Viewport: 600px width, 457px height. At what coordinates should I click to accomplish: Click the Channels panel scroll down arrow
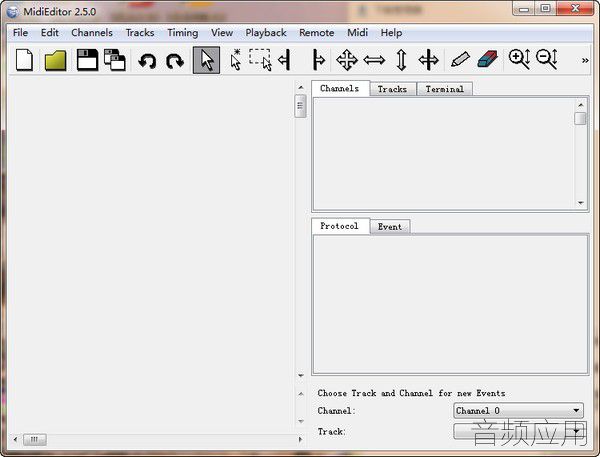[x=580, y=203]
